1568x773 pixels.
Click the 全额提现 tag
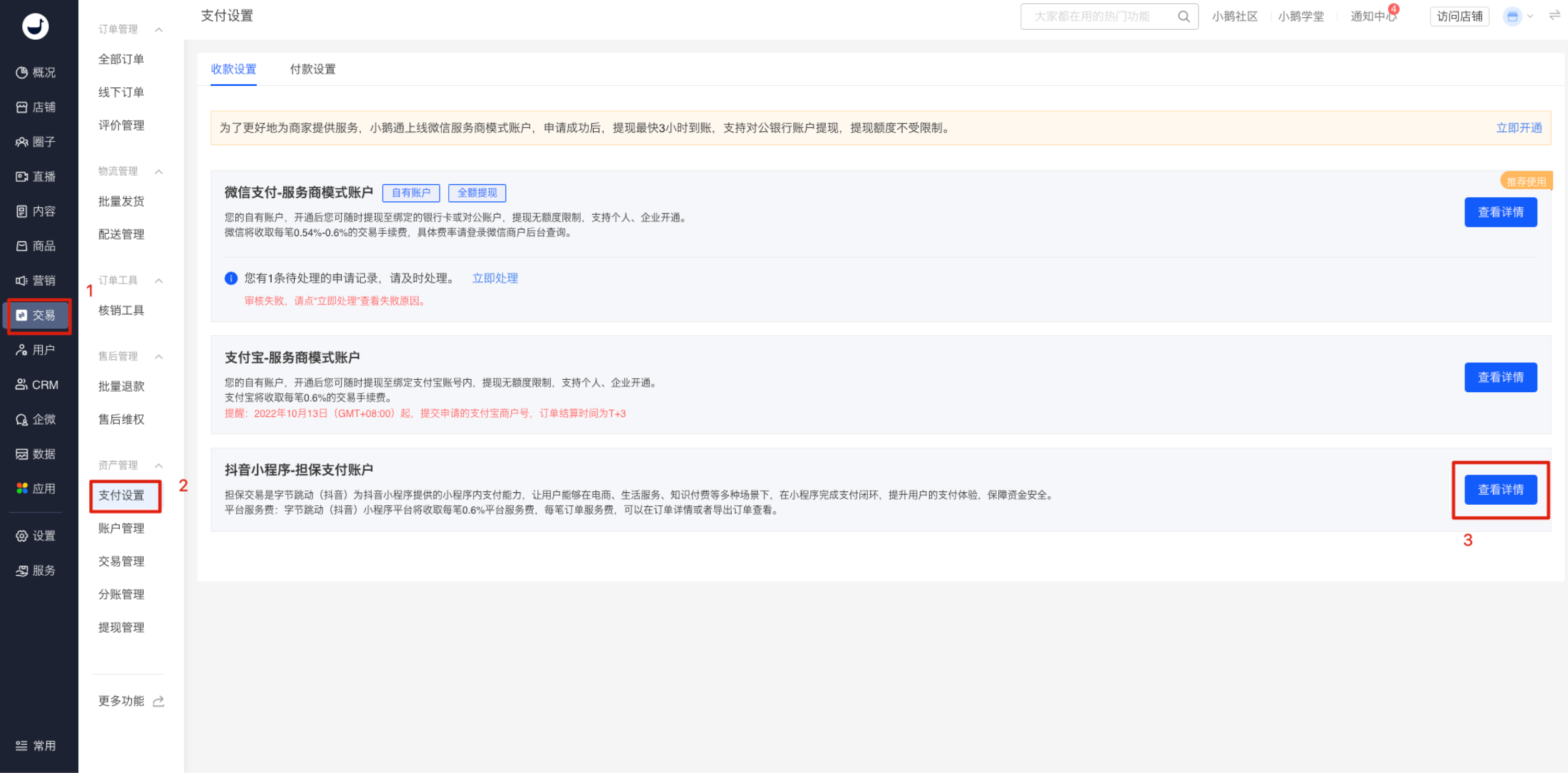click(477, 193)
